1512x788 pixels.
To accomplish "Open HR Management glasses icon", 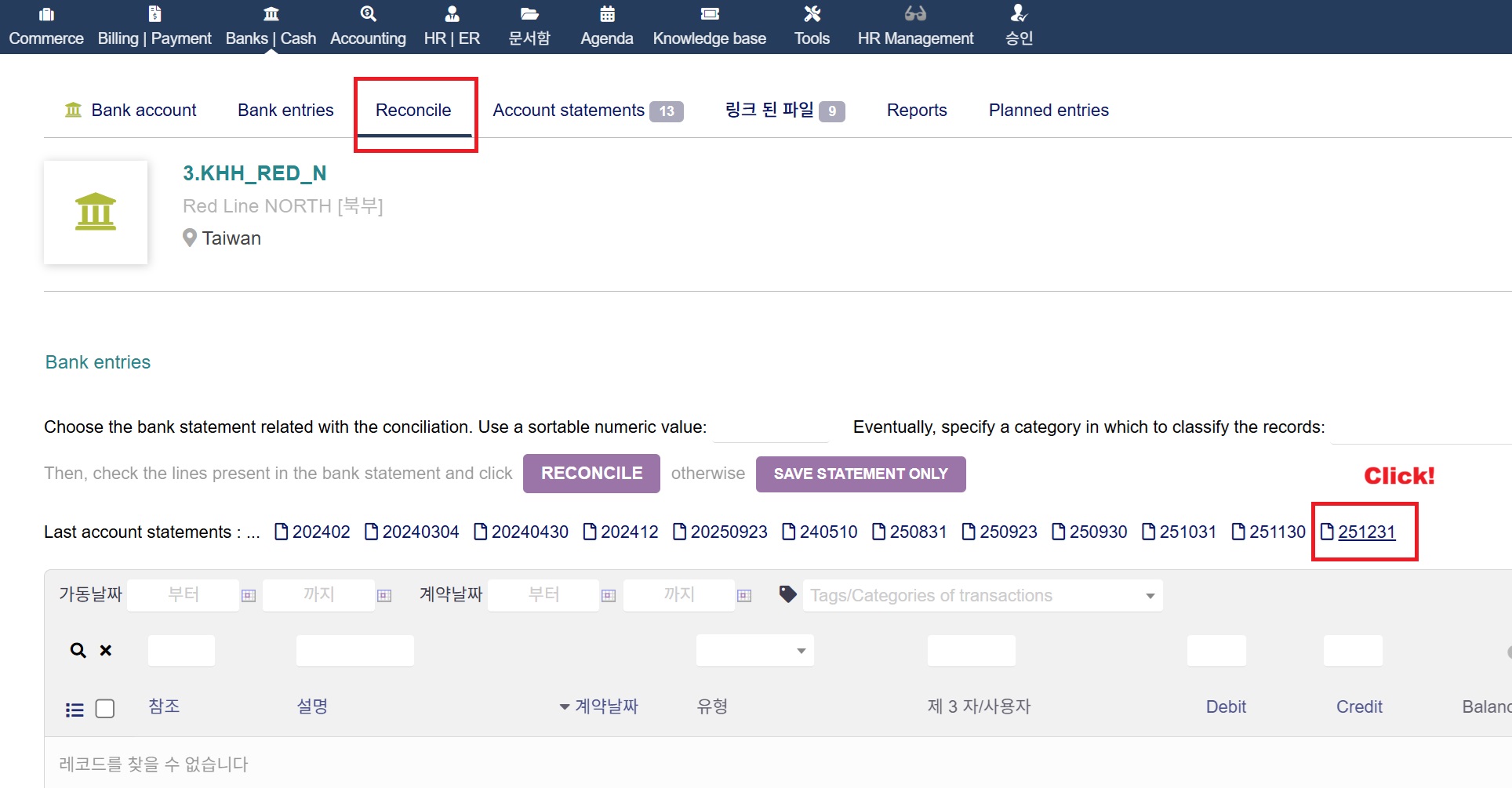I will (914, 14).
